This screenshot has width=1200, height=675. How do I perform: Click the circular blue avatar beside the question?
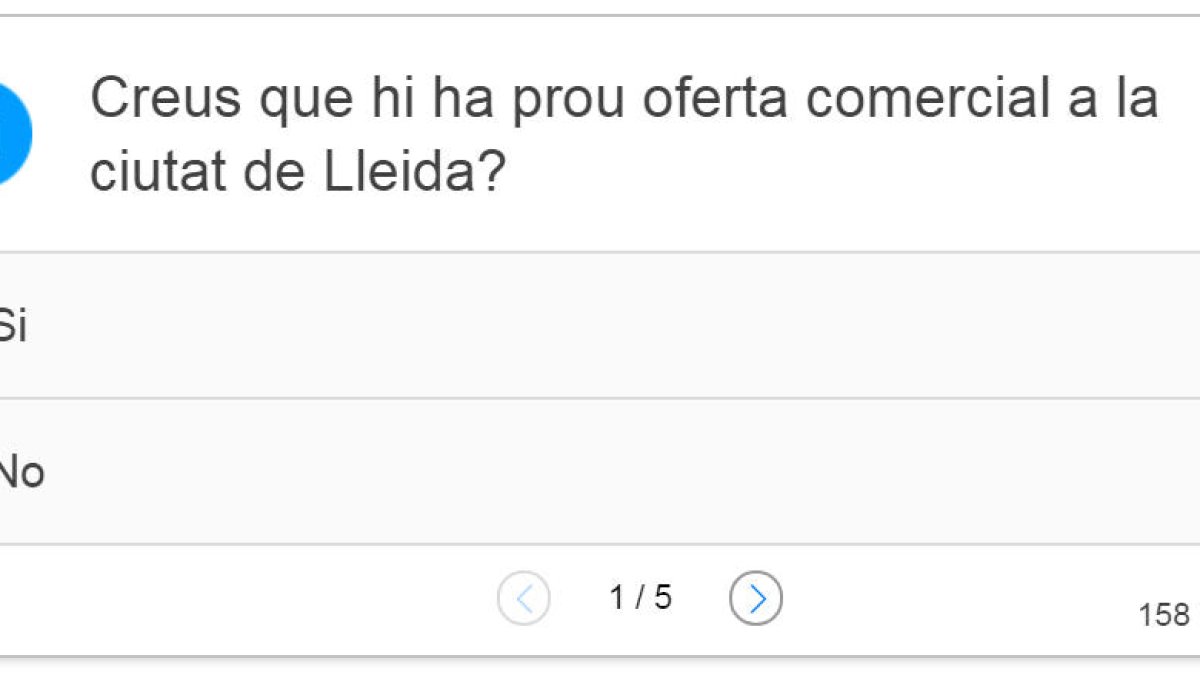15,133
